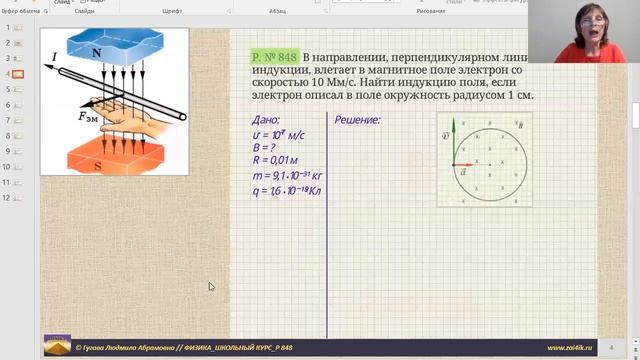Click the Дано: heading
640x360 pixels.
[x=266, y=120]
